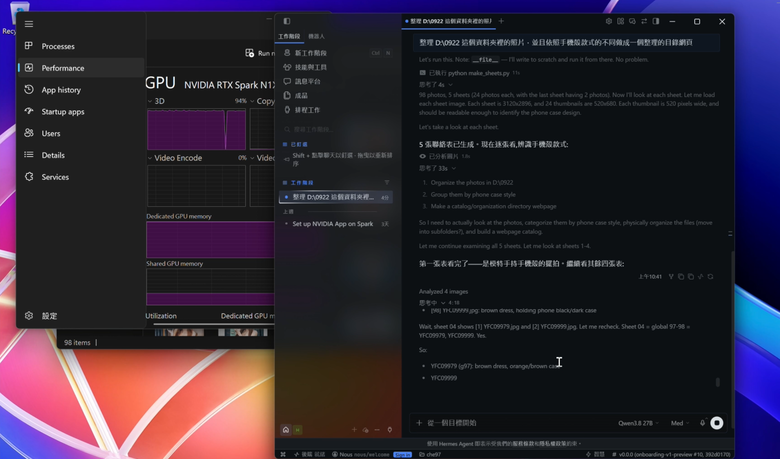The width and height of the screenshot is (780, 459).
Task: Click the plus icon at sidebar bottom
Action: pyautogui.click(x=354, y=430)
